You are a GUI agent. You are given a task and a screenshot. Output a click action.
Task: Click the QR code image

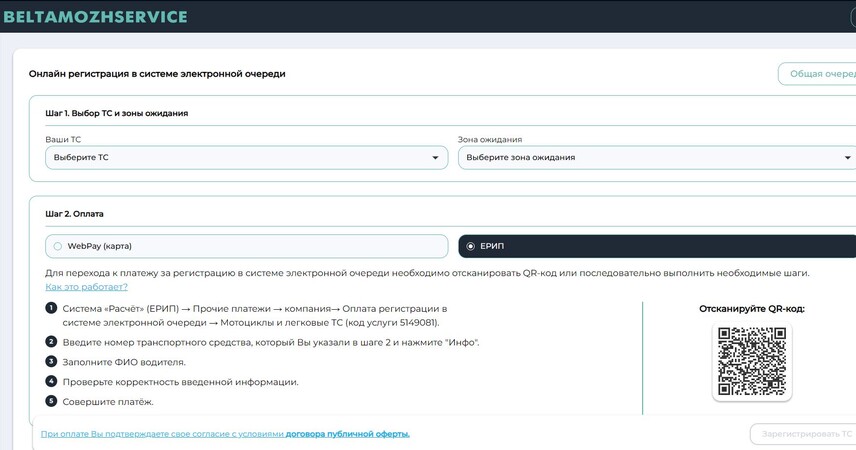[x=752, y=360]
